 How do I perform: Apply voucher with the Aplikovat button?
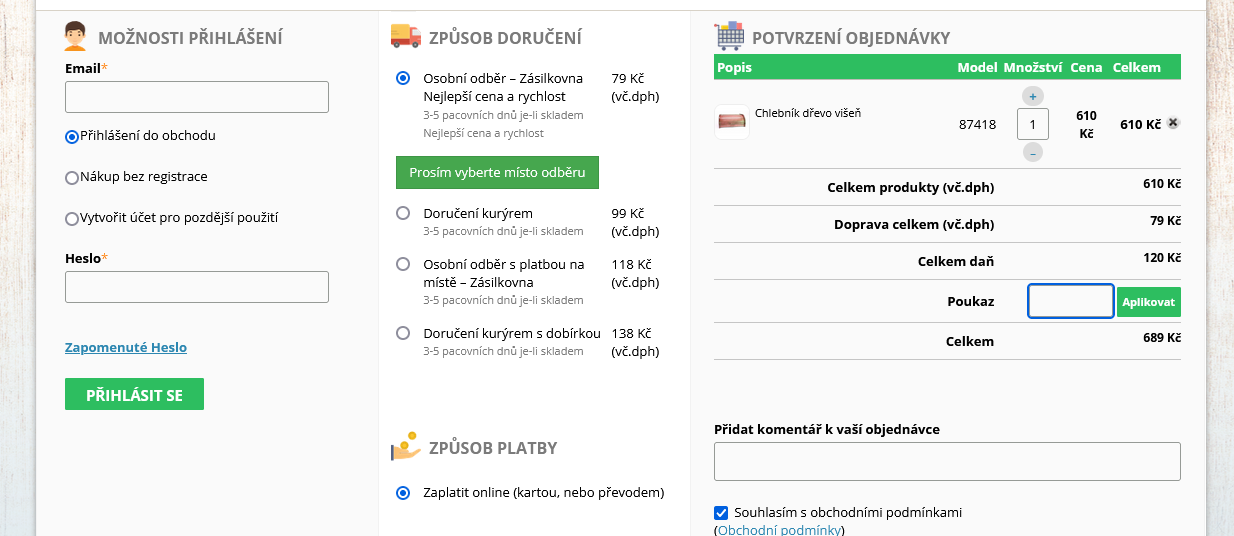(x=1148, y=301)
